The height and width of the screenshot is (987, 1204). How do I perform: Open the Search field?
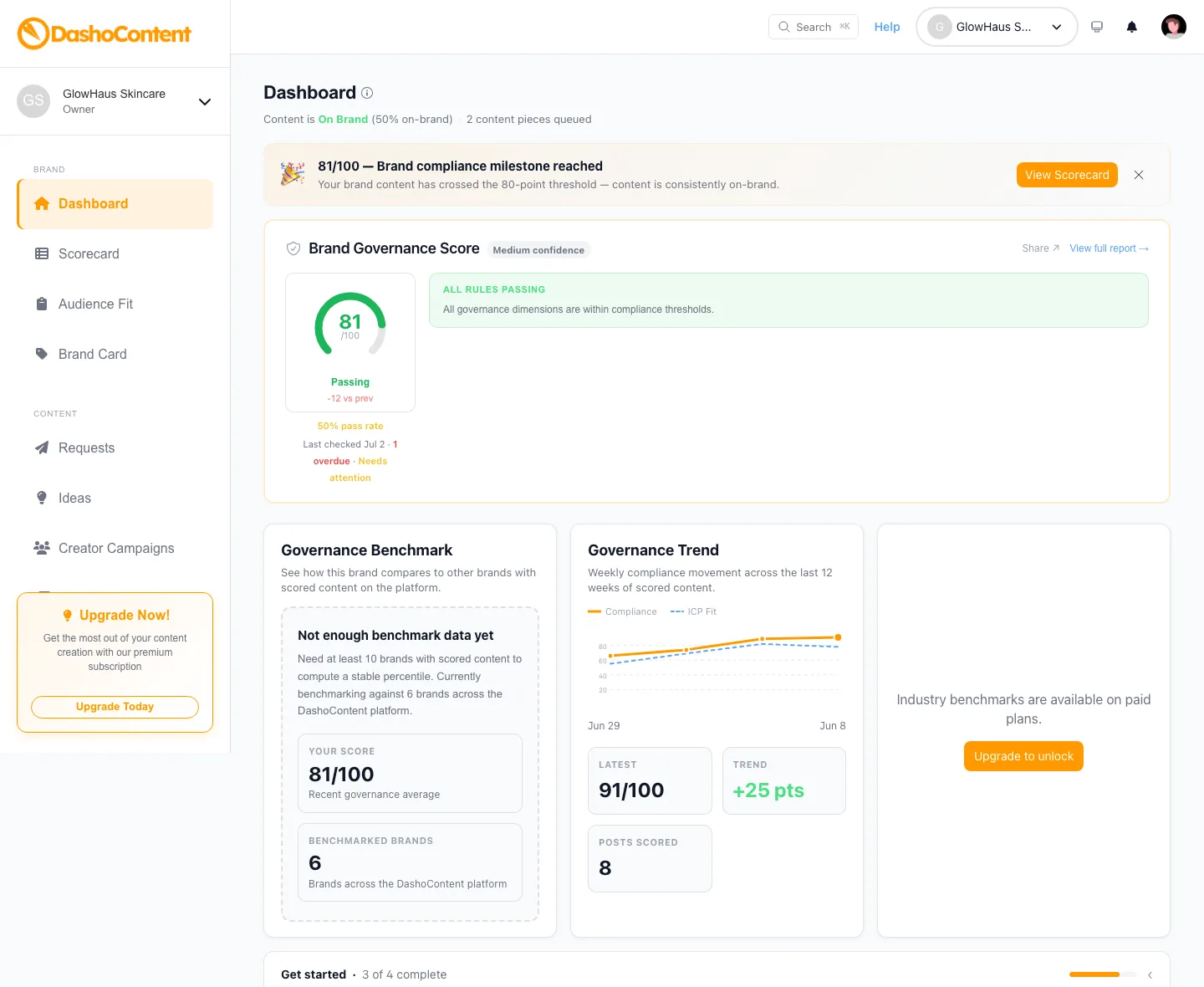click(813, 27)
